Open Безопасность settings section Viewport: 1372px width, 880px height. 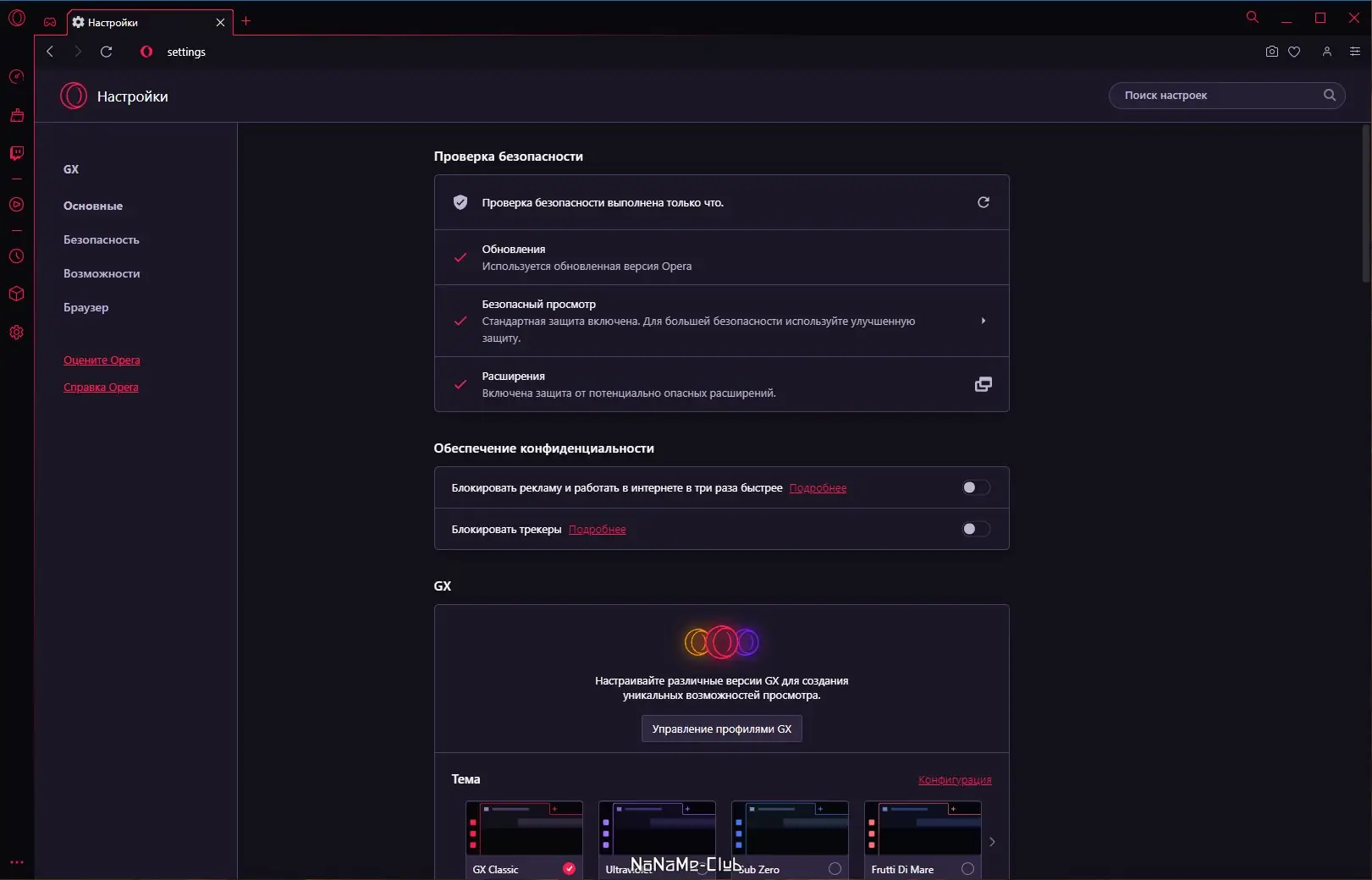[102, 239]
